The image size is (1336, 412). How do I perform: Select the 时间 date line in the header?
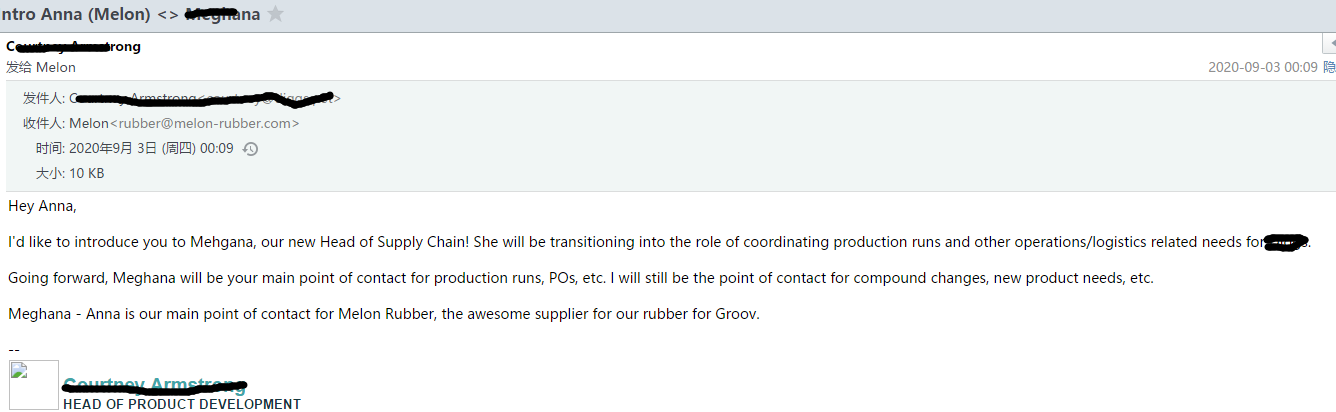click(x=136, y=148)
